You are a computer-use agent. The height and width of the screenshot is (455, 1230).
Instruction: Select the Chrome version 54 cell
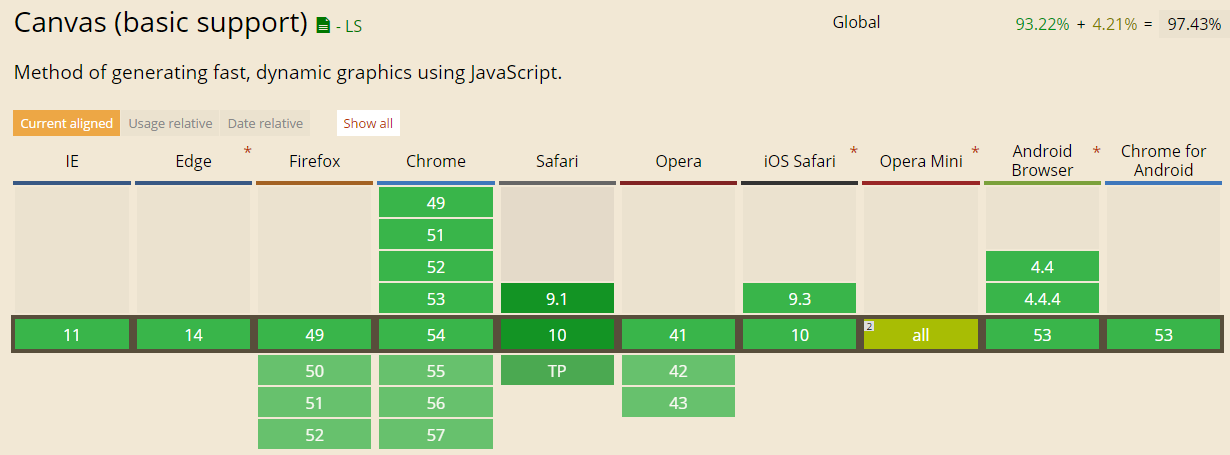pyautogui.click(x=436, y=335)
